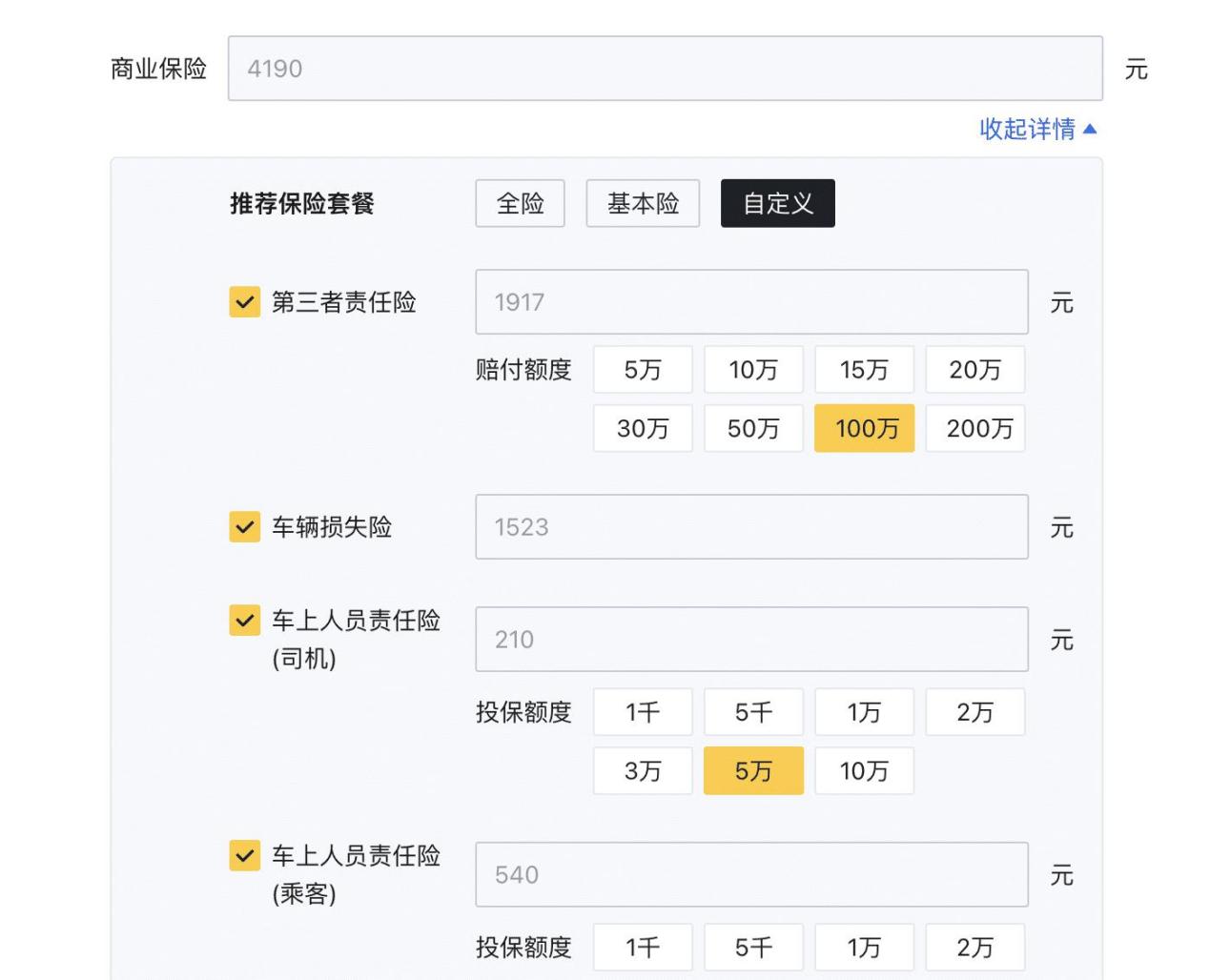
Task: Switch to 基本险 package
Action: point(643,203)
